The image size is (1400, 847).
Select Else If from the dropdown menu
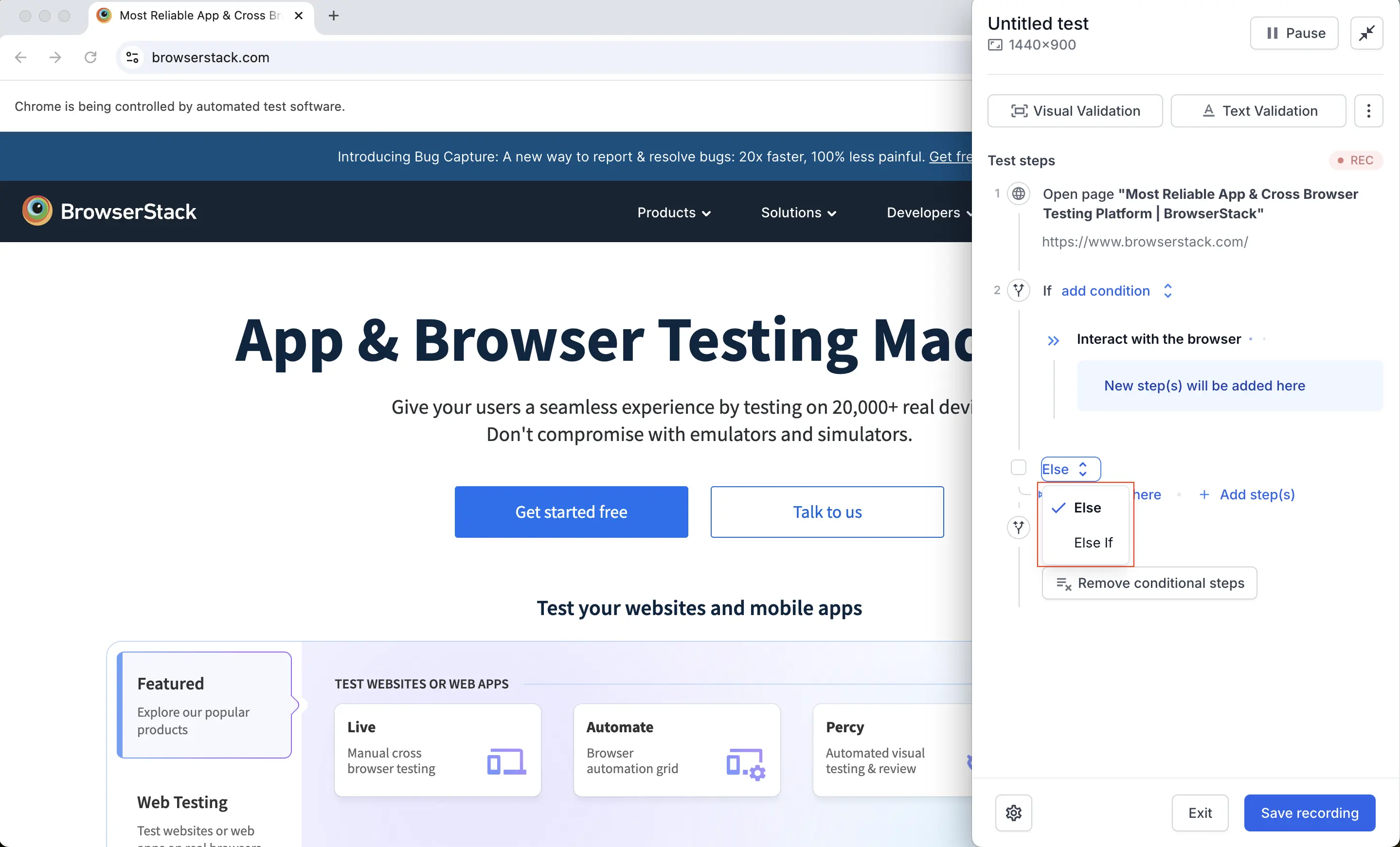1093,542
